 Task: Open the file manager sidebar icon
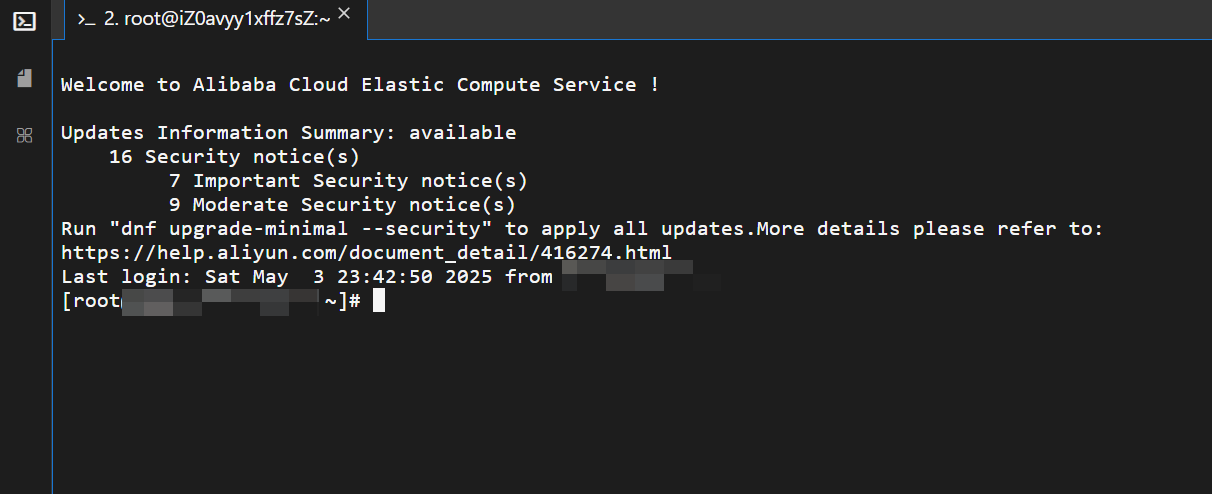(x=25, y=78)
